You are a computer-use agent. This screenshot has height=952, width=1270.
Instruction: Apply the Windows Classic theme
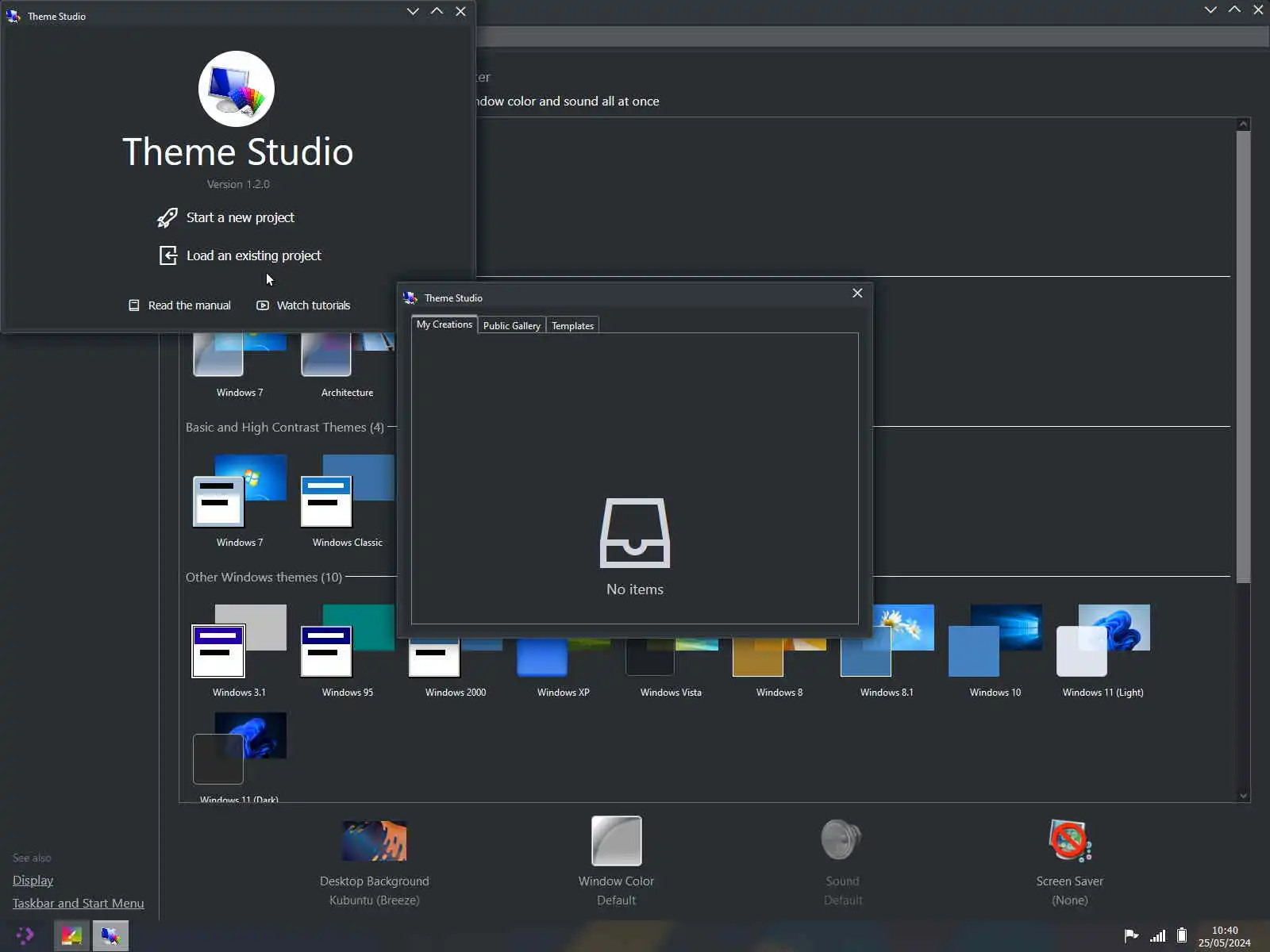click(348, 501)
